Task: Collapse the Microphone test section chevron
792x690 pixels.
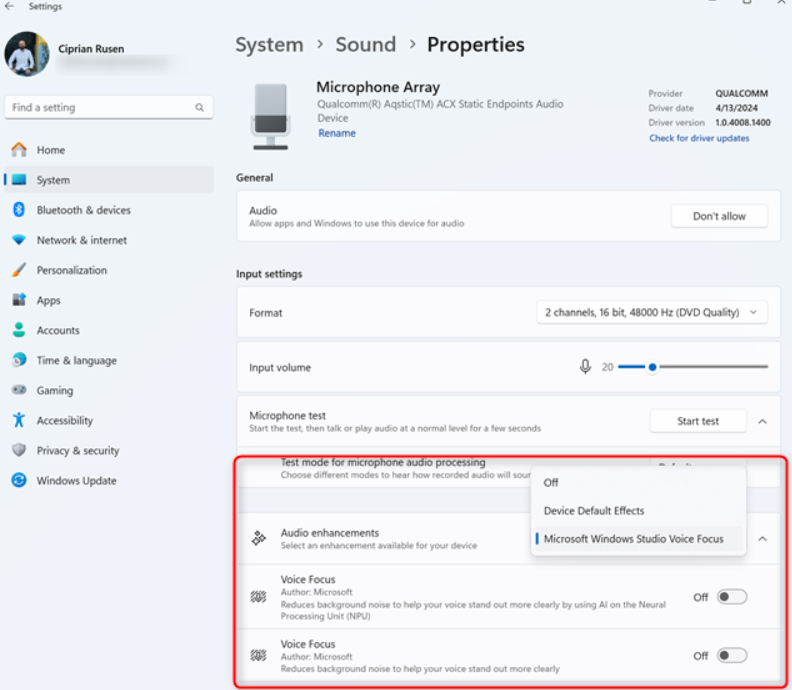Action: click(763, 422)
